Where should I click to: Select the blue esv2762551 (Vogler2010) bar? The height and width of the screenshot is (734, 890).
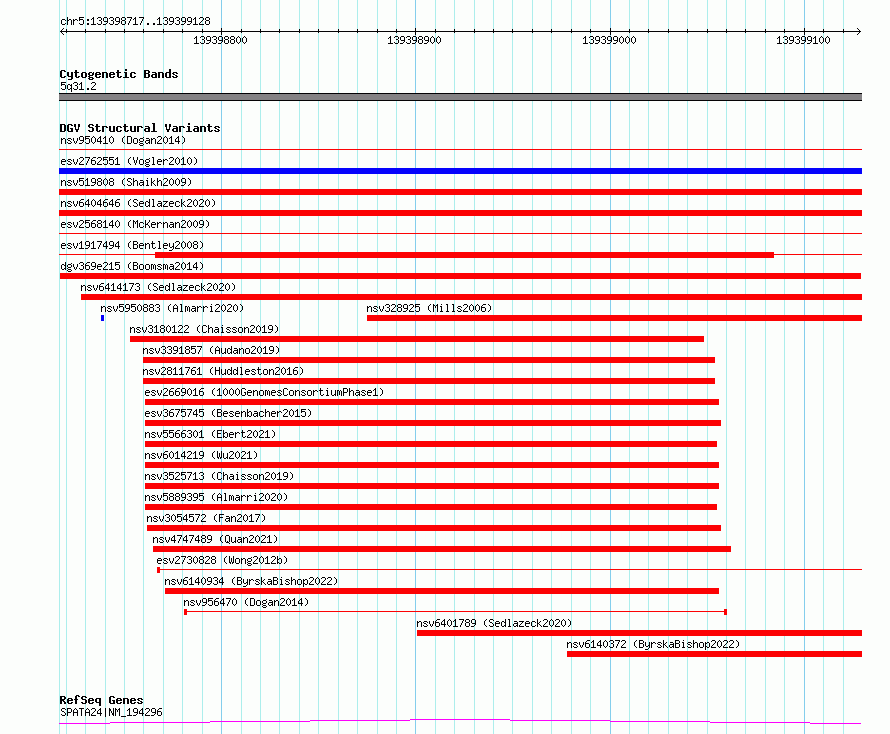pyautogui.click(x=460, y=171)
